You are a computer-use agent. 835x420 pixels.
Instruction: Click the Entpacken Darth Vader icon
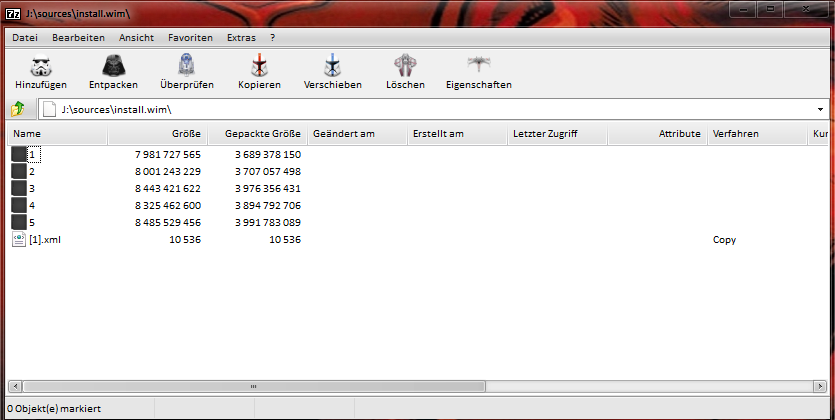click(x=113, y=66)
